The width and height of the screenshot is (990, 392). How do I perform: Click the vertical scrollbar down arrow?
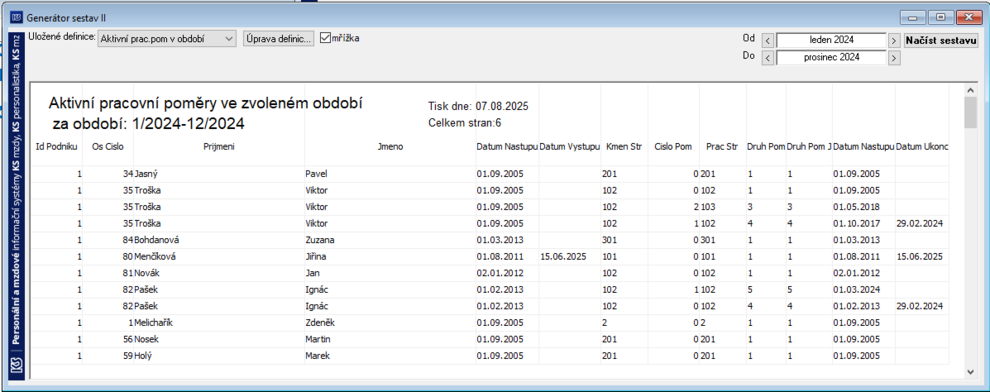(970, 372)
